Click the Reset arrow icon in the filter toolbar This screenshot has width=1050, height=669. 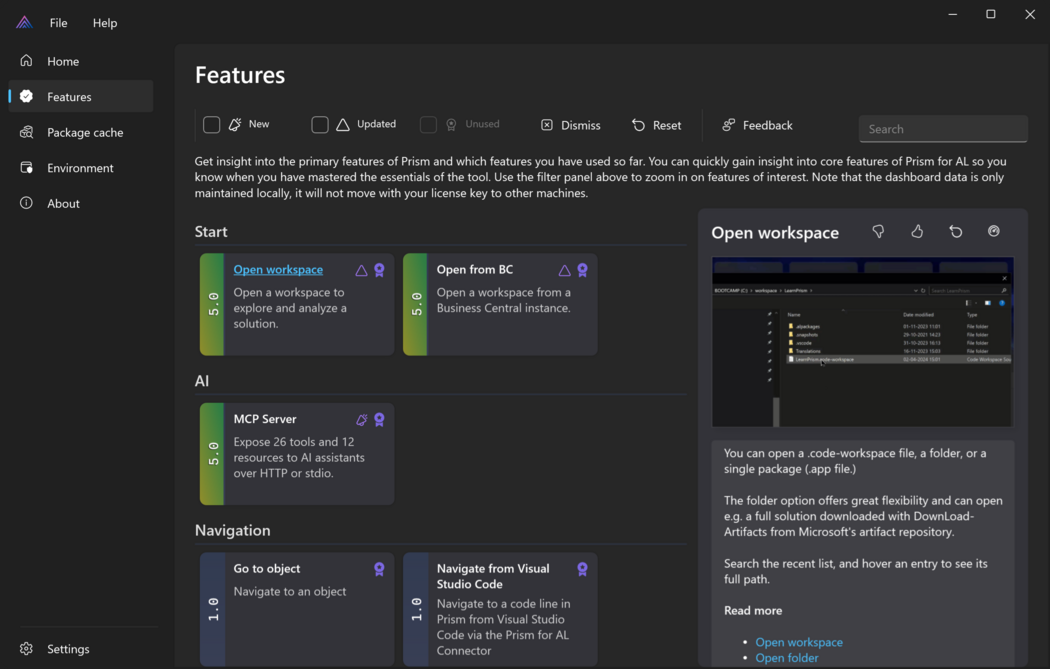638,125
